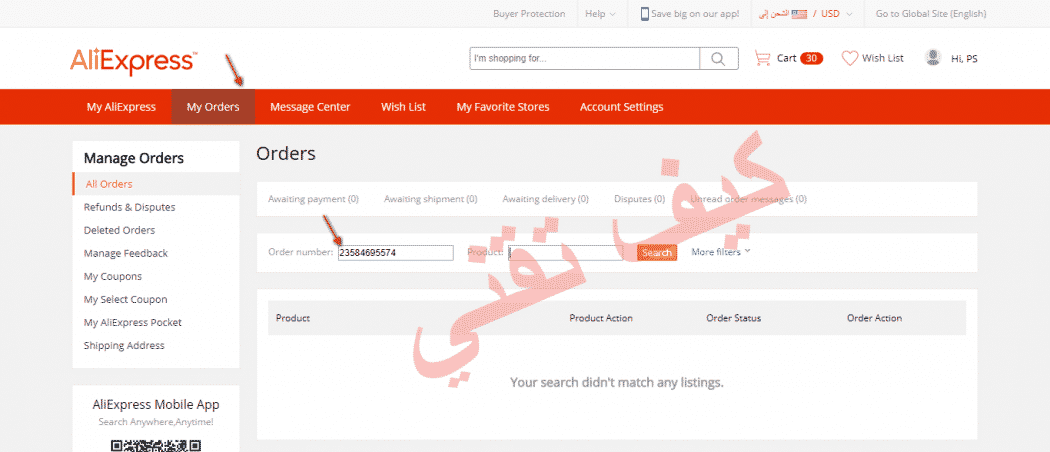The width and height of the screenshot is (1050, 452).
Task: Click the AliExpress logo
Action: pyautogui.click(x=133, y=61)
